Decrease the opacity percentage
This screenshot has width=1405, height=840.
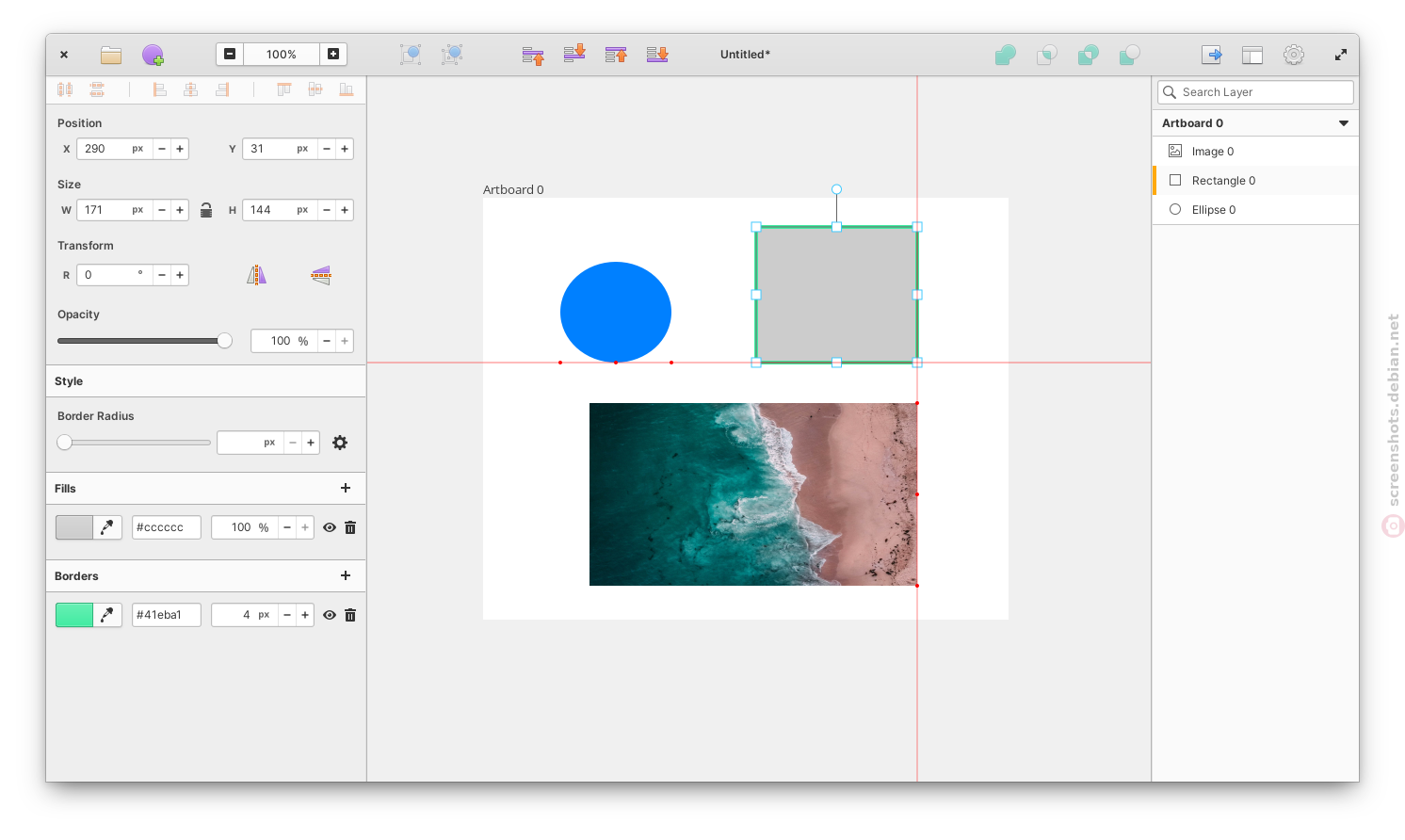tap(327, 341)
